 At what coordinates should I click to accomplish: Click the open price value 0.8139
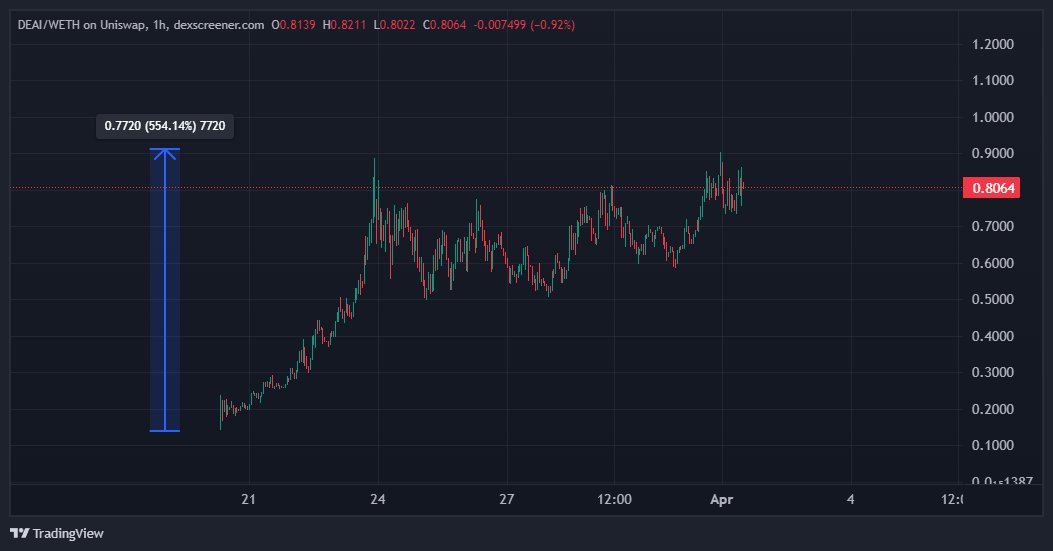(x=297, y=25)
